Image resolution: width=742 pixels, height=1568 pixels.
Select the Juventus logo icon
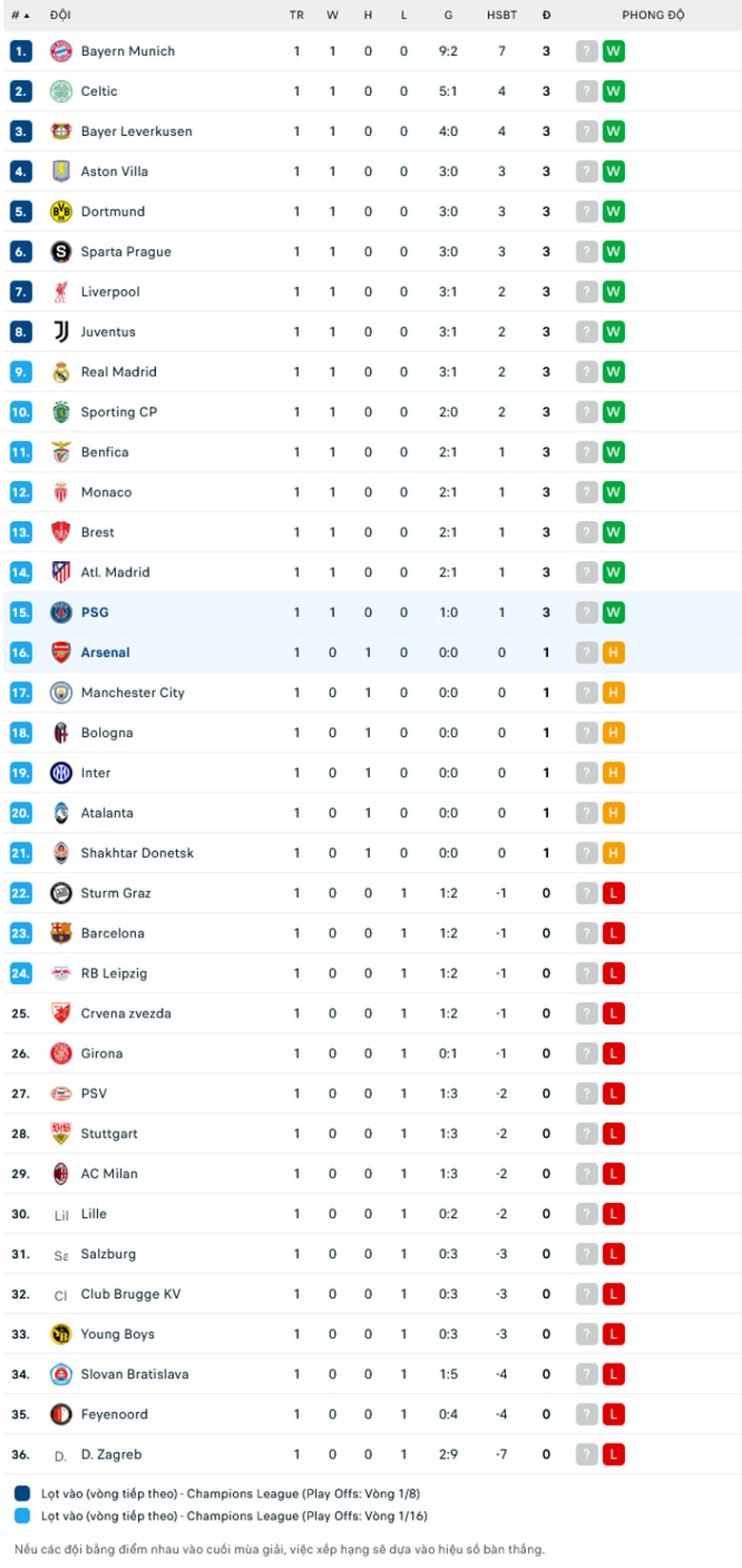click(x=61, y=332)
